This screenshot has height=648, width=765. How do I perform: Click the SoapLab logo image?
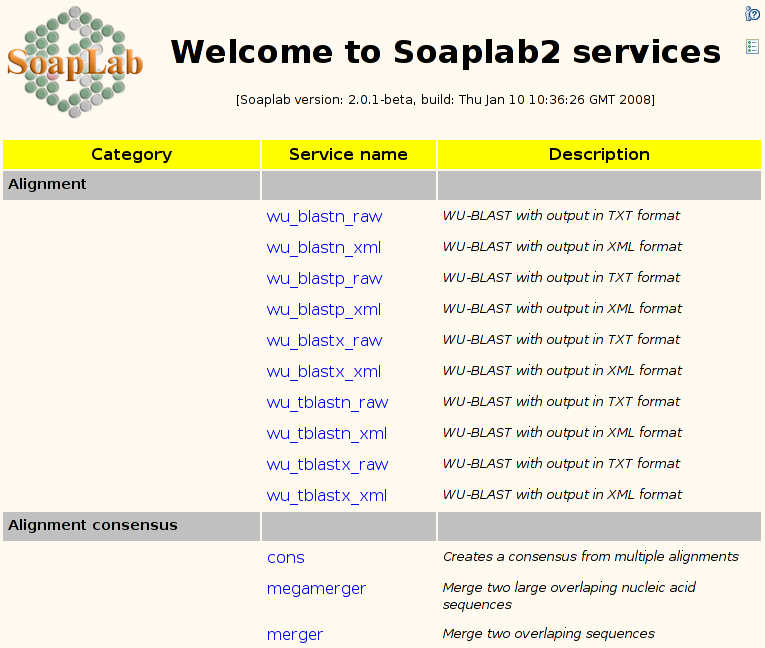coord(74,62)
